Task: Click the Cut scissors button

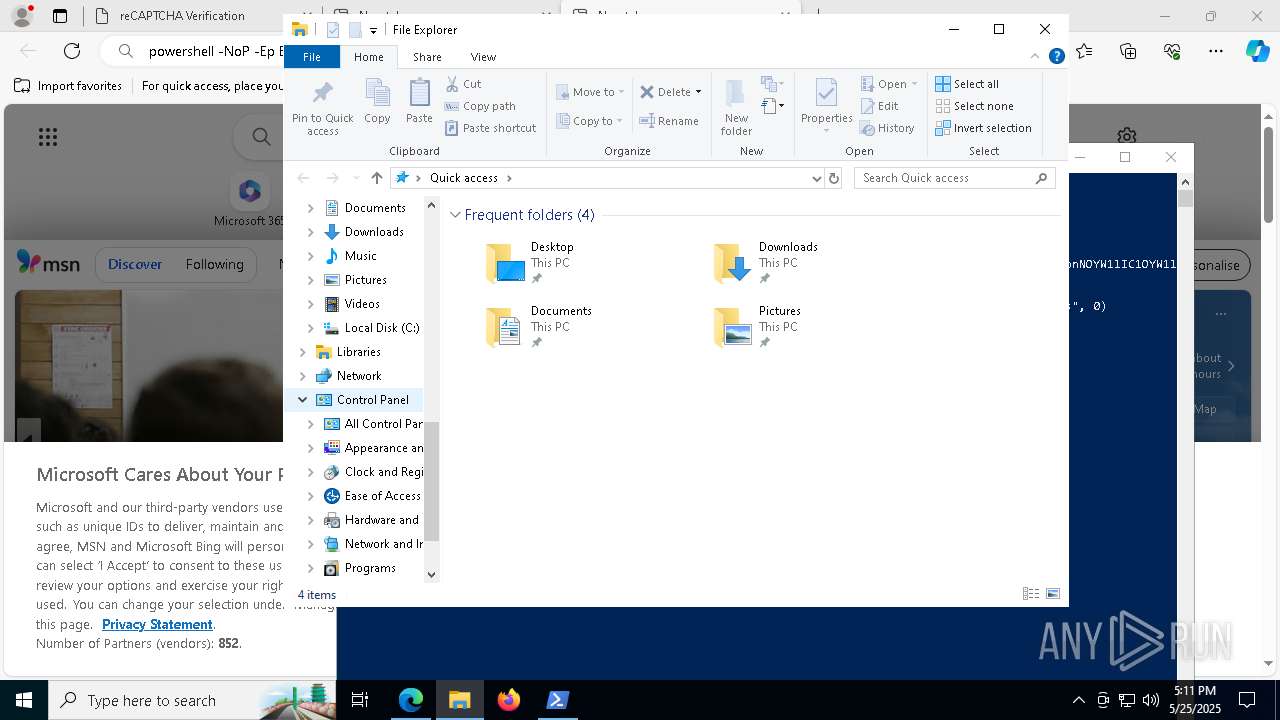Action: (x=463, y=84)
